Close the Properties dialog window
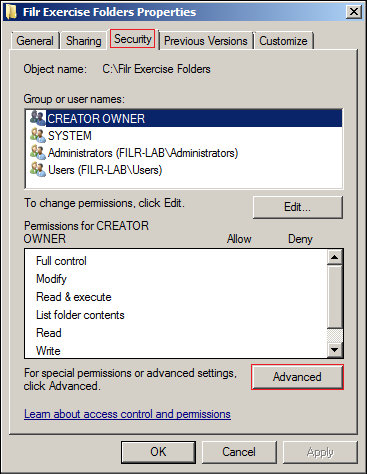 click(x=354, y=12)
